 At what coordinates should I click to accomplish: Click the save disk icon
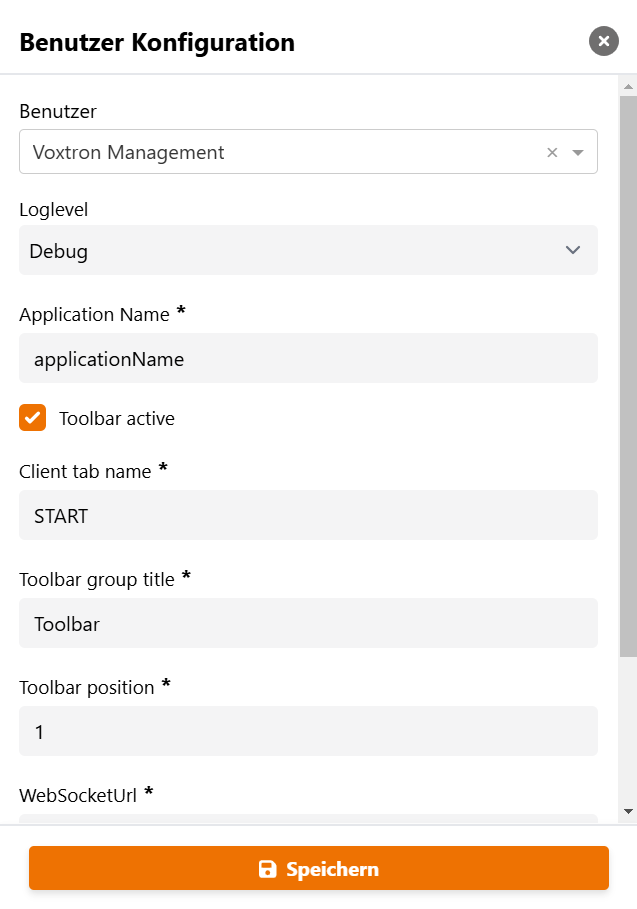[x=267, y=869]
